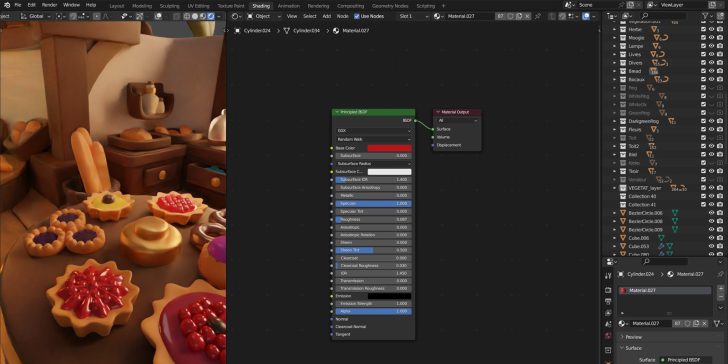The width and height of the screenshot is (728, 364).
Task: Open the node editor Add menu
Action: (326, 16)
